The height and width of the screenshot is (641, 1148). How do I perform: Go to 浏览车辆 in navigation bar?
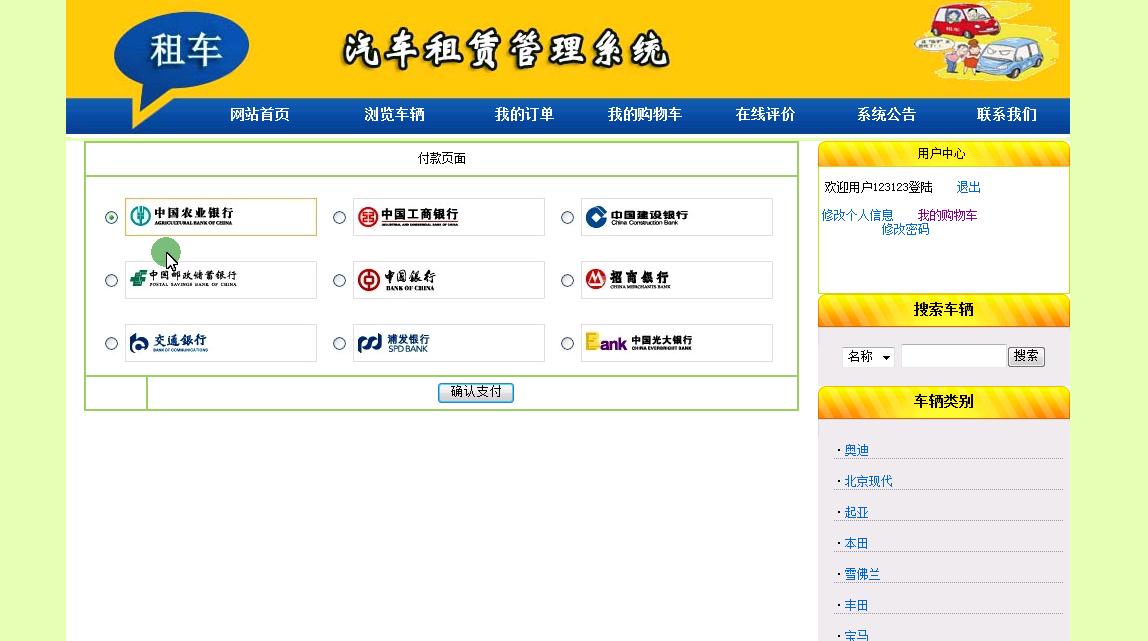pos(395,114)
